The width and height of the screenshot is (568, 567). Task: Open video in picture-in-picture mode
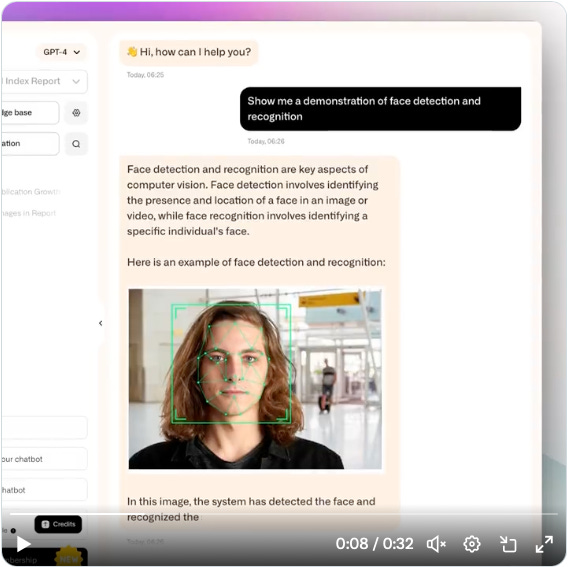[508, 544]
